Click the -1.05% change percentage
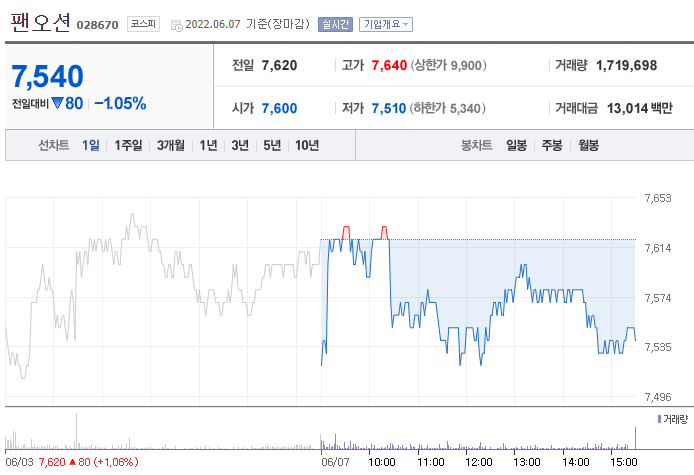 point(120,104)
